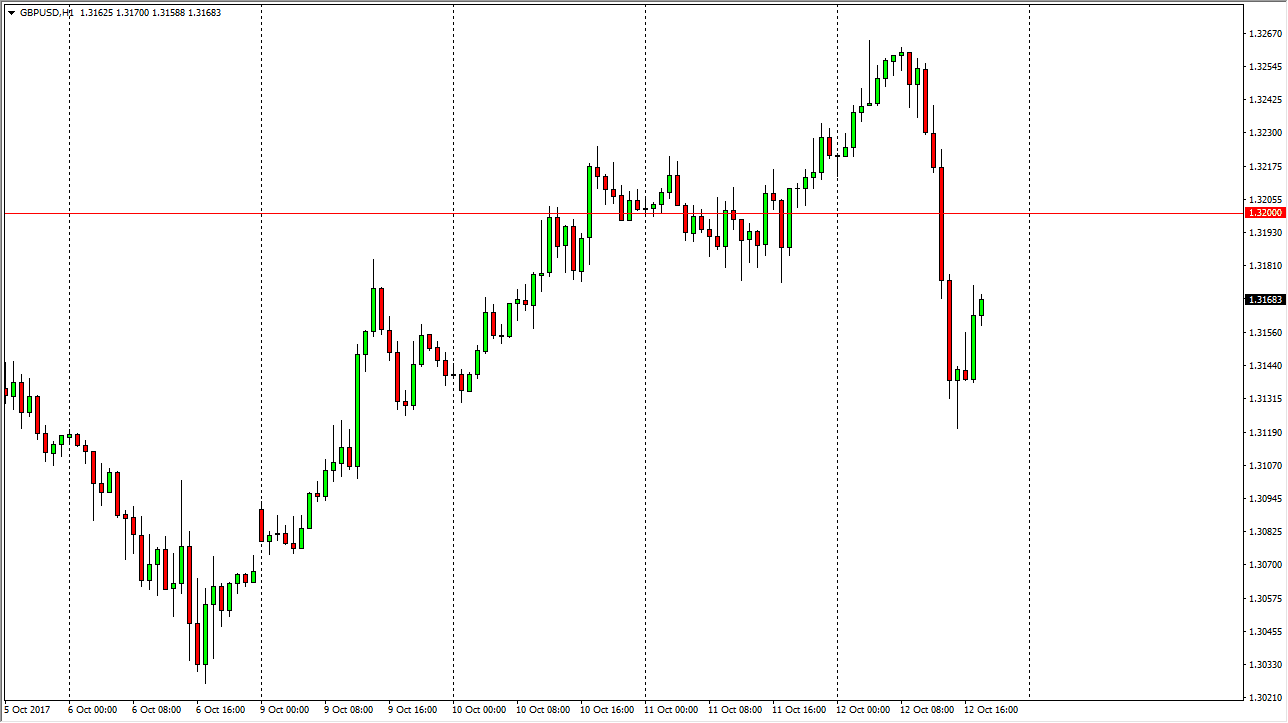The width and height of the screenshot is (1288, 723).
Task: Click the 6 Oct 16:00 time label
Action: tap(220, 710)
